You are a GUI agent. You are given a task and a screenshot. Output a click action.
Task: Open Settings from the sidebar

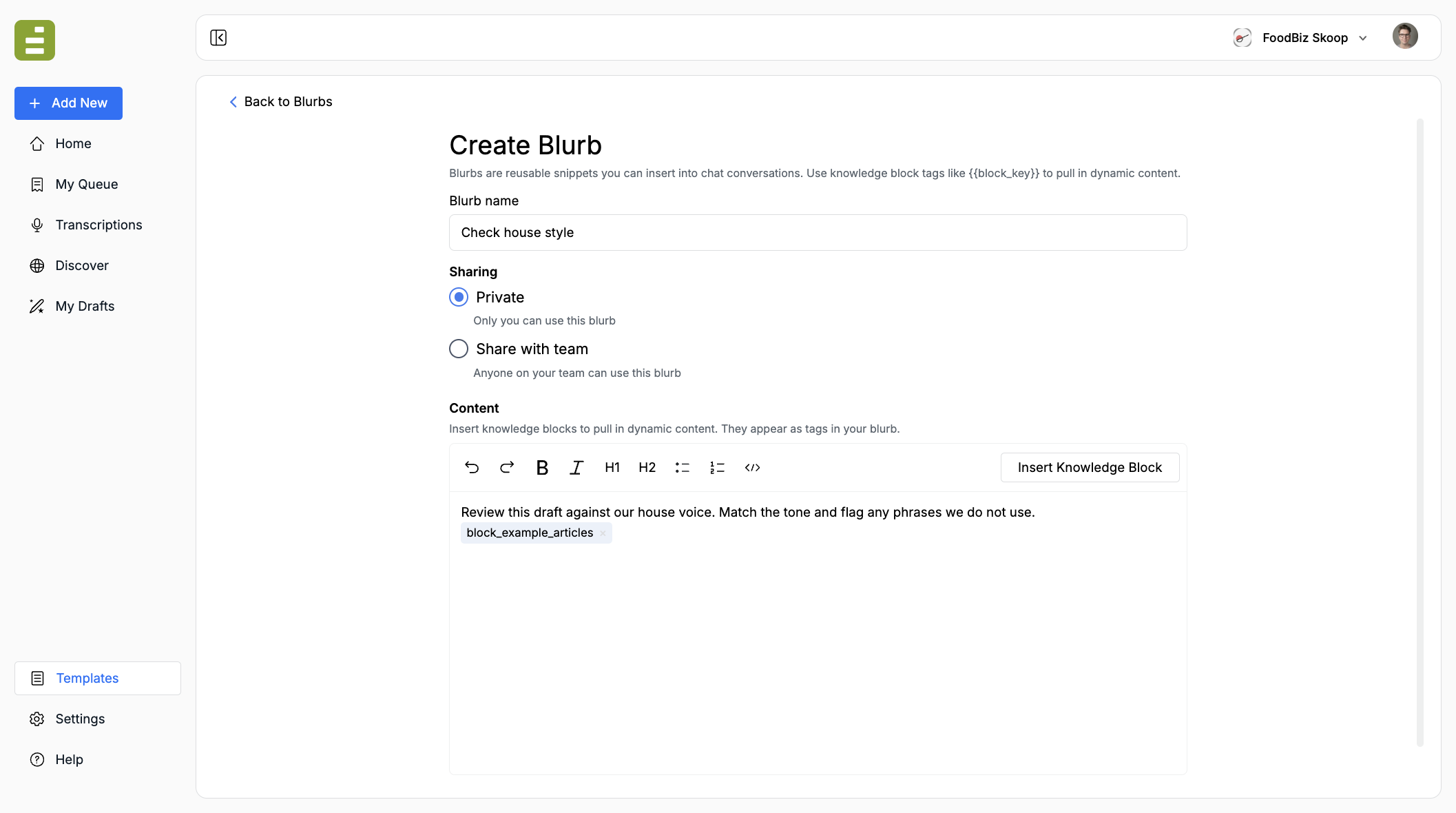click(97, 719)
